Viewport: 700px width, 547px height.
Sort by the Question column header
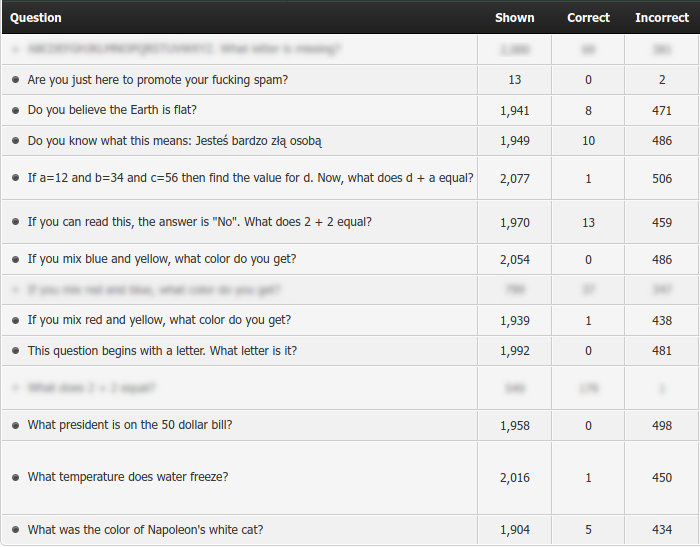point(36,17)
